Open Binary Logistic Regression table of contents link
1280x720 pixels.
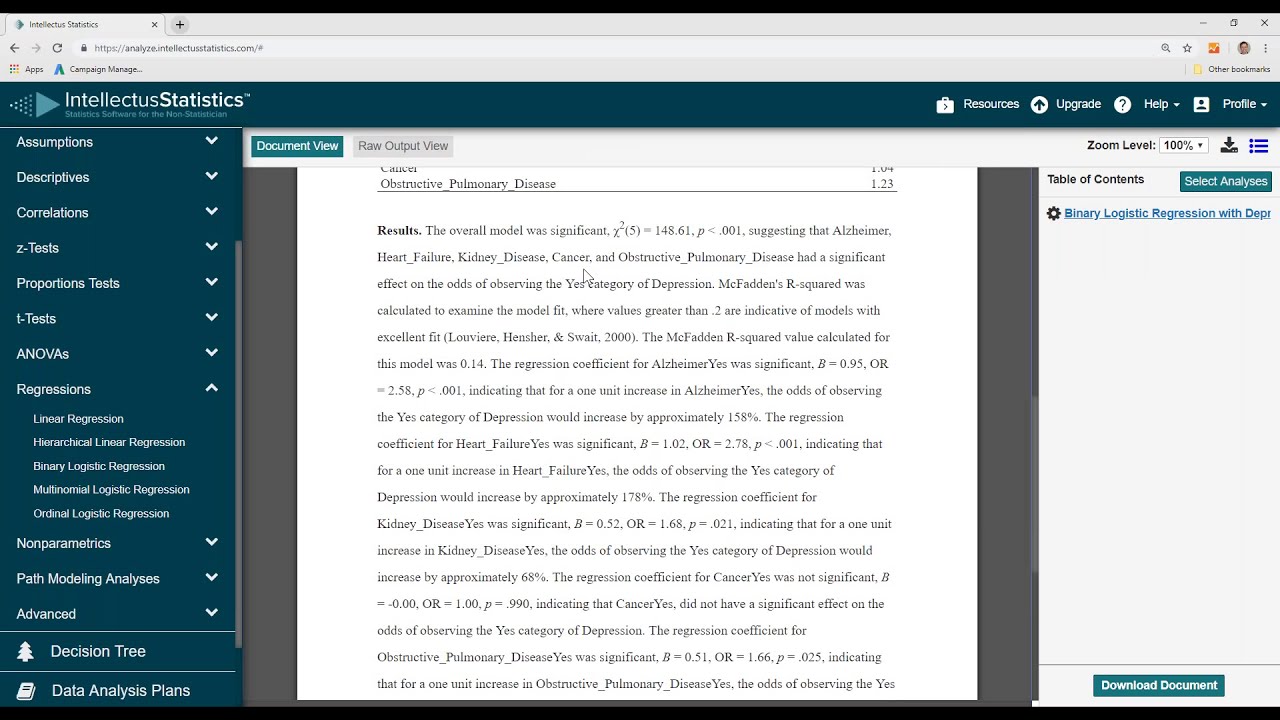pos(1167,213)
